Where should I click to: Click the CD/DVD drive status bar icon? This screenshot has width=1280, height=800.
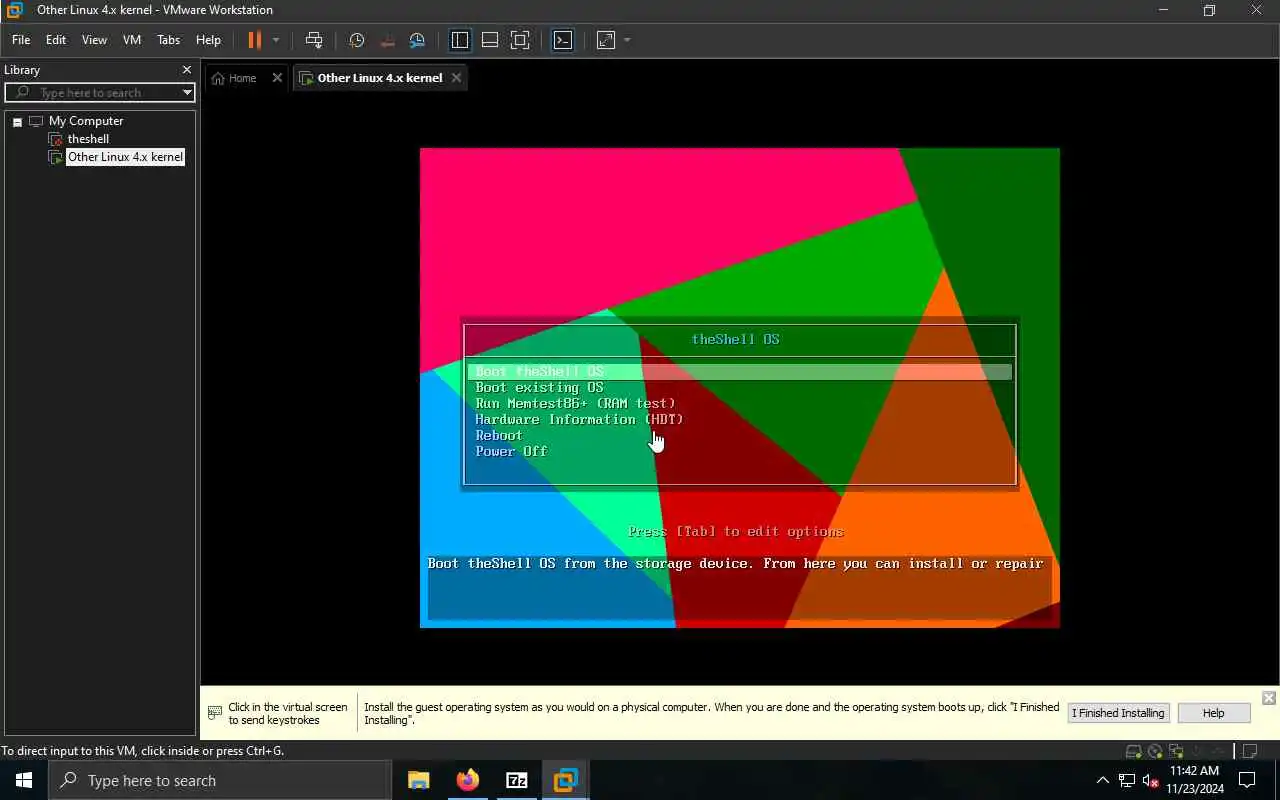(x=1155, y=752)
